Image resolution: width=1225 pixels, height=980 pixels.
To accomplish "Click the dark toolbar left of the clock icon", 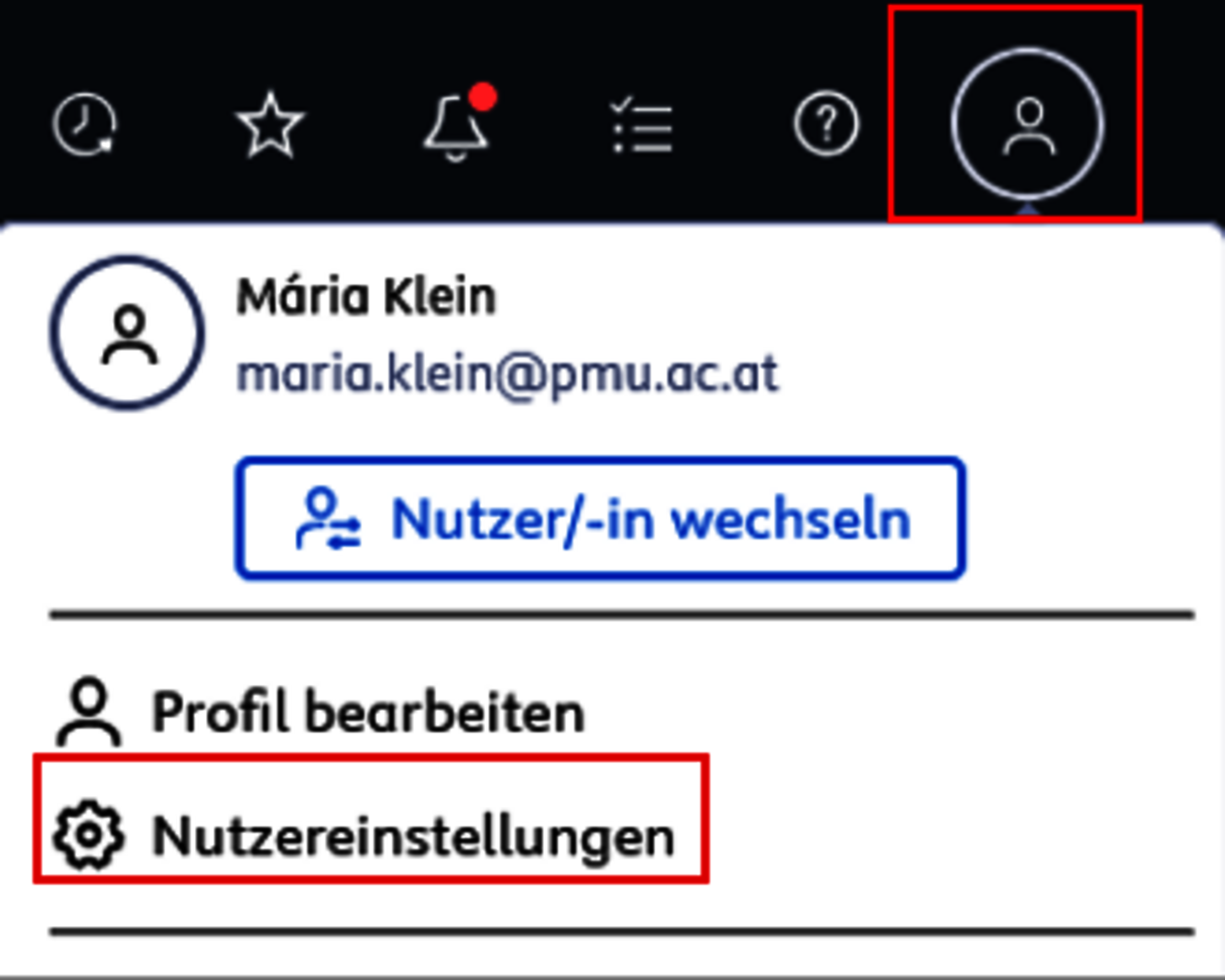I will click(24, 125).
